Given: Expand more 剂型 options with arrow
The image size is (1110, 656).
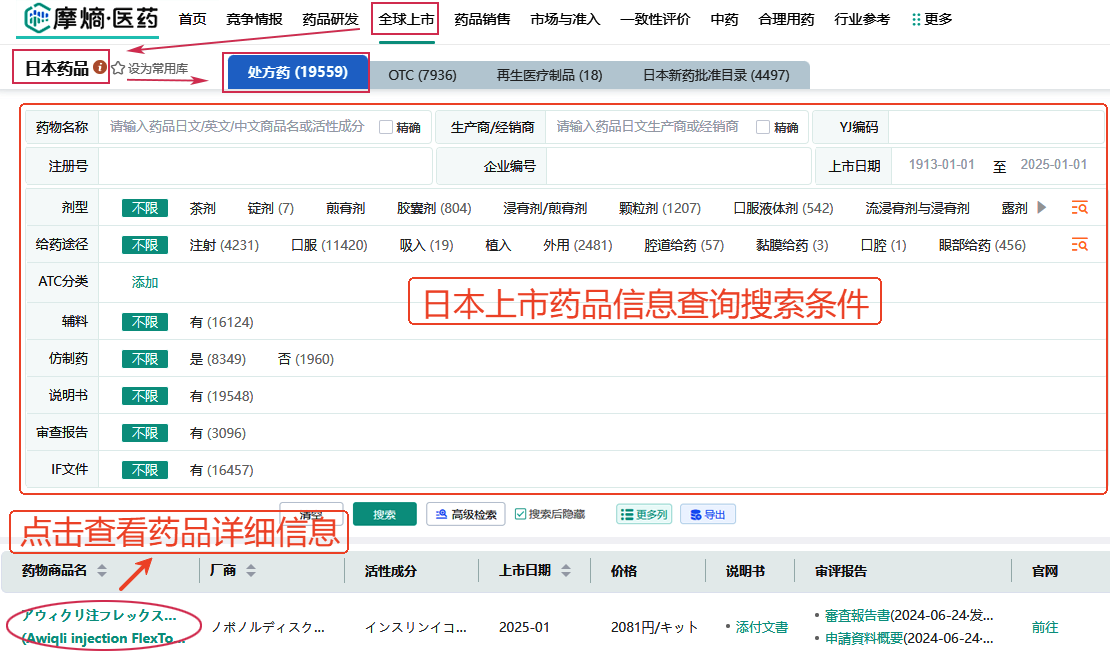Looking at the screenshot, I should (1041, 208).
